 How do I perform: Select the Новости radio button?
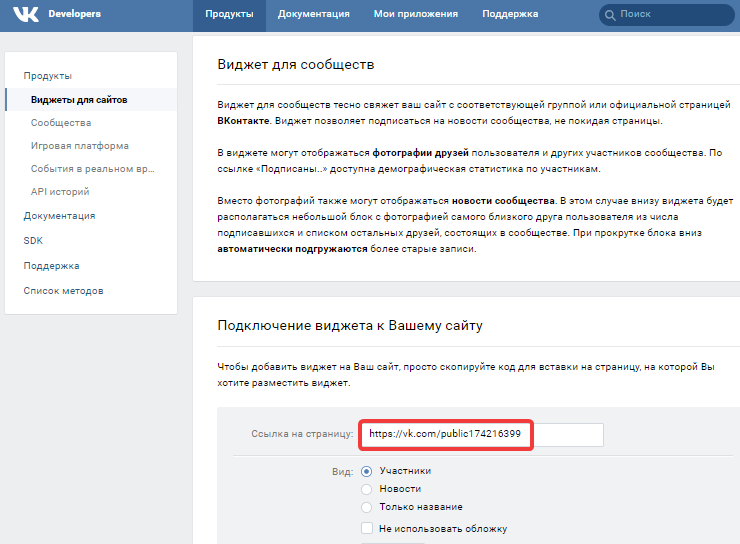366,489
